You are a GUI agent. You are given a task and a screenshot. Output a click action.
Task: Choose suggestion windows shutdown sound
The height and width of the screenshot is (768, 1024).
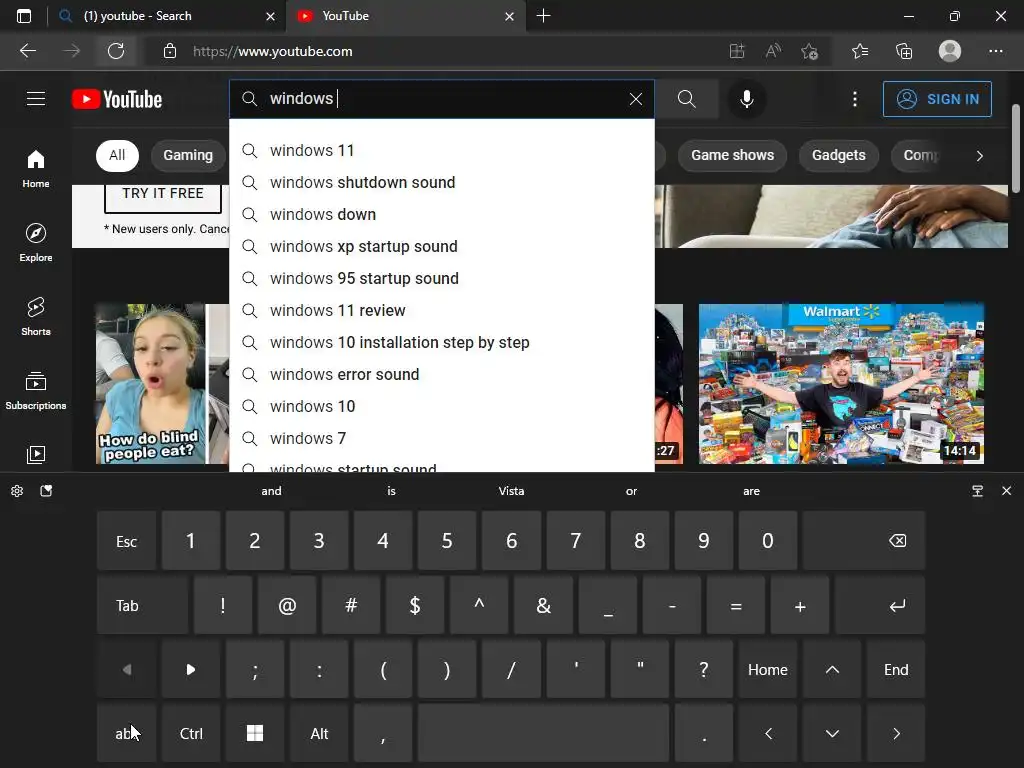pos(441,182)
